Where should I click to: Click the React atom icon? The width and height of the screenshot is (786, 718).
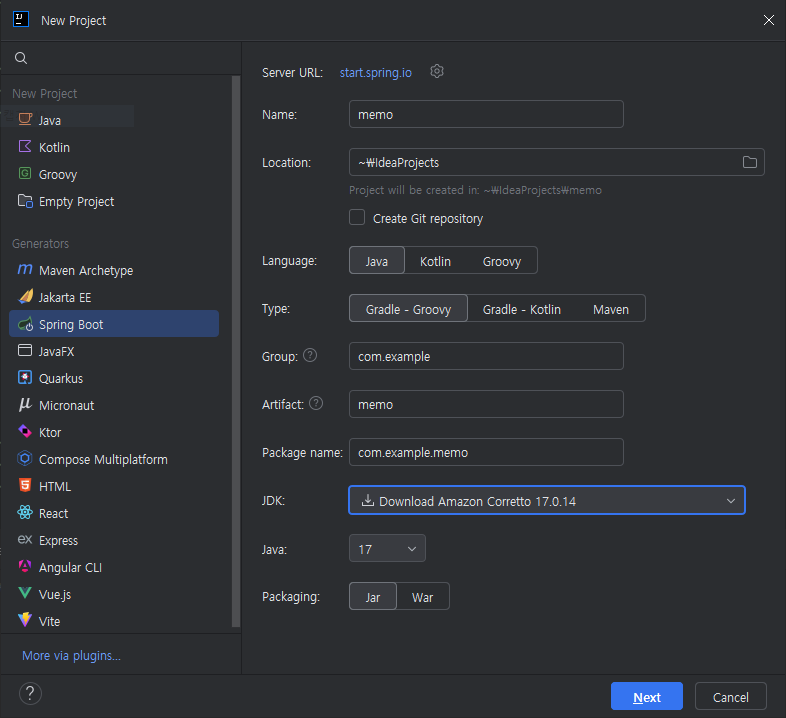tap(25, 512)
